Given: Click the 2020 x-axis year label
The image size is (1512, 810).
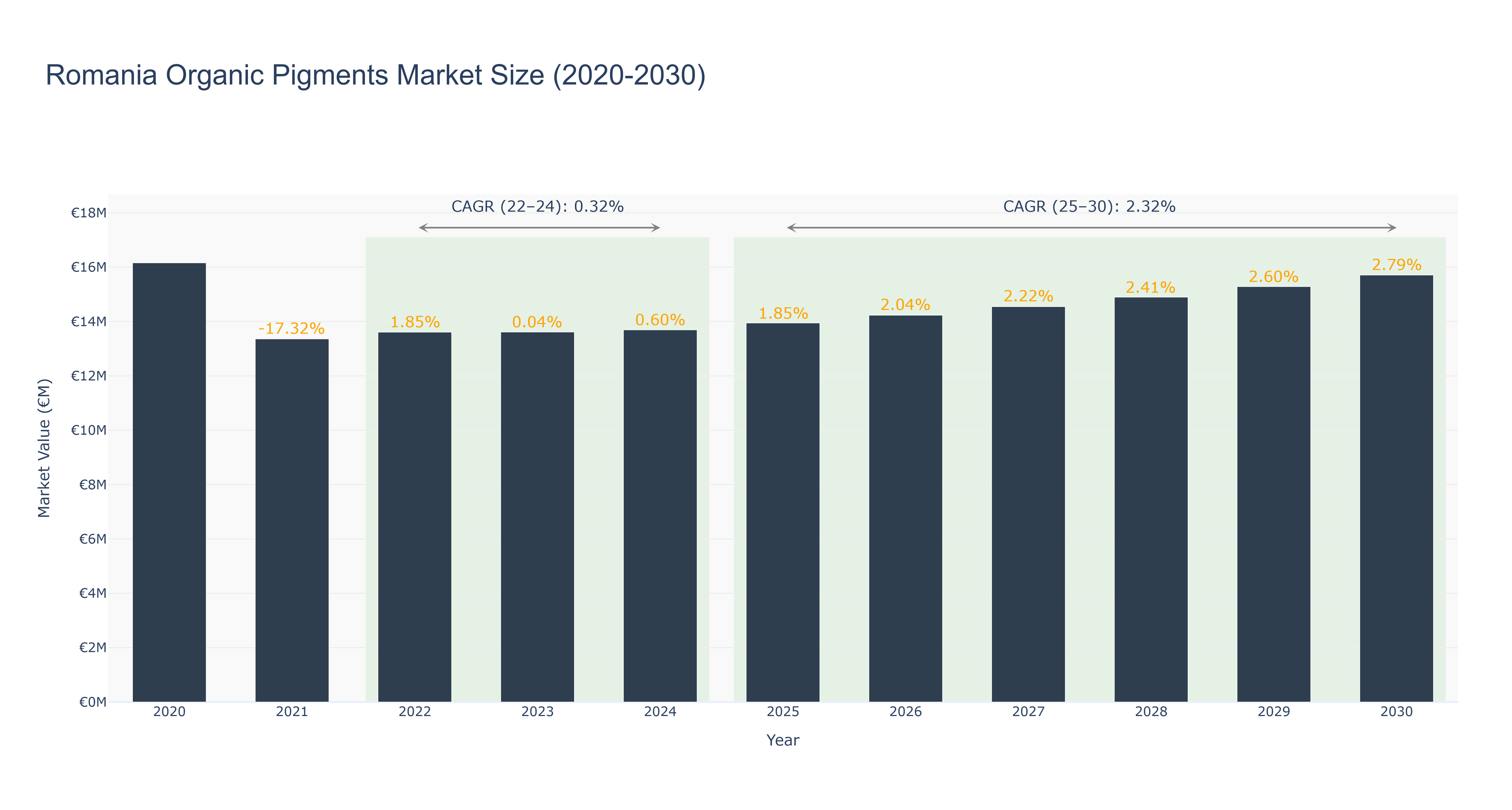Looking at the screenshot, I should coord(169,712).
